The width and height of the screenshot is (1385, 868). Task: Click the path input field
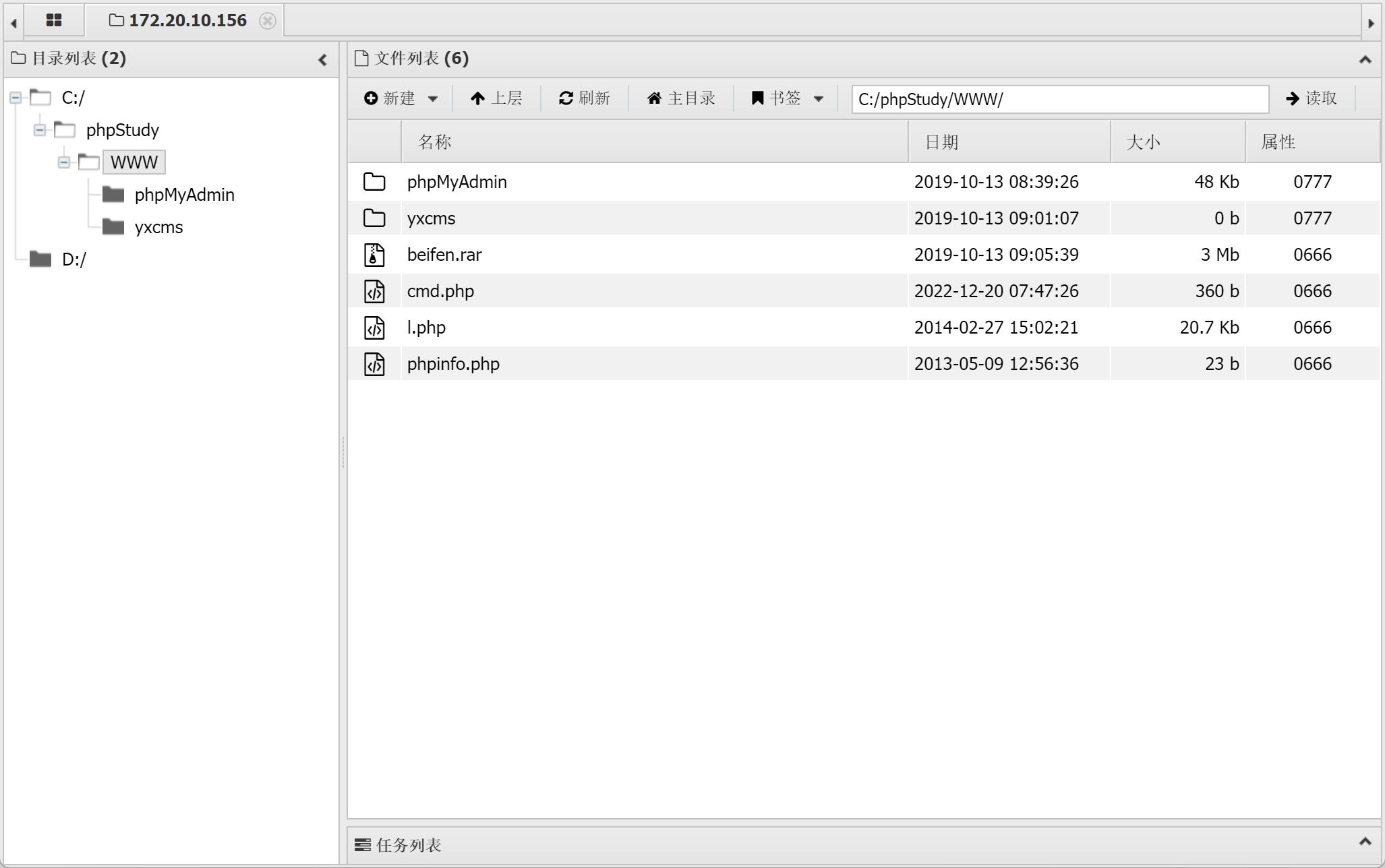1059,100
